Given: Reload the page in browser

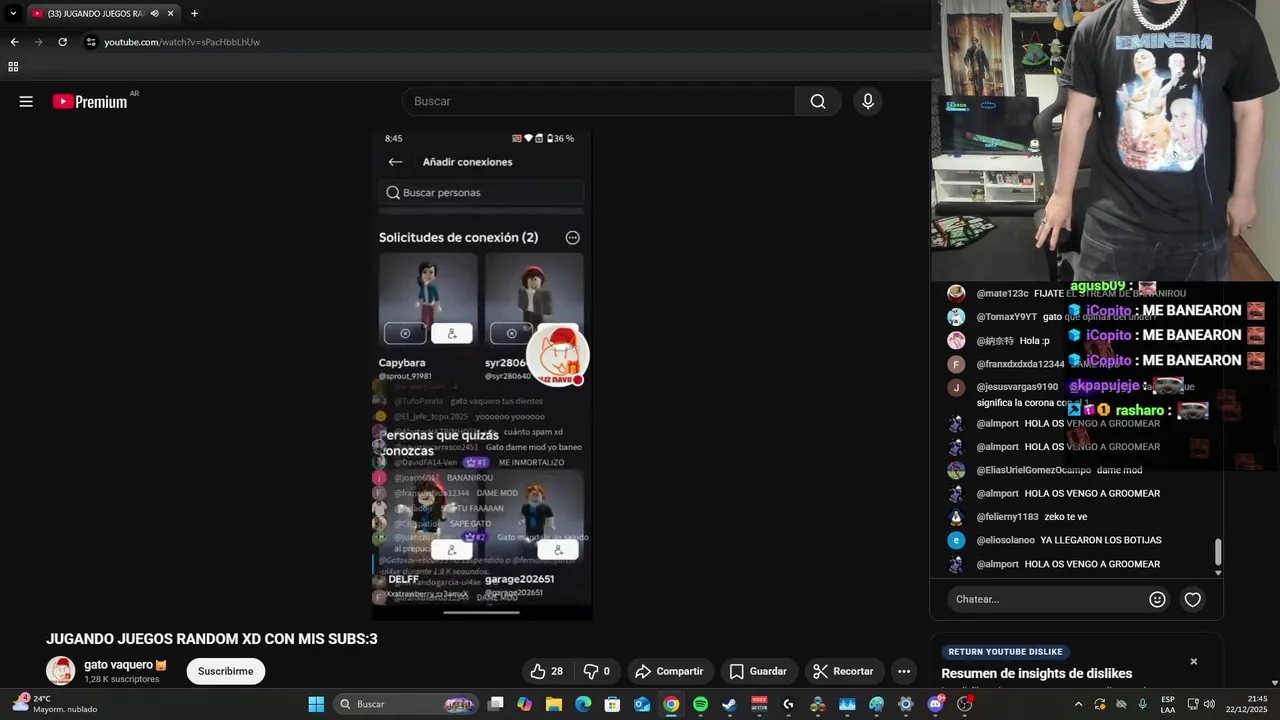Looking at the screenshot, I should pos(62,42).
